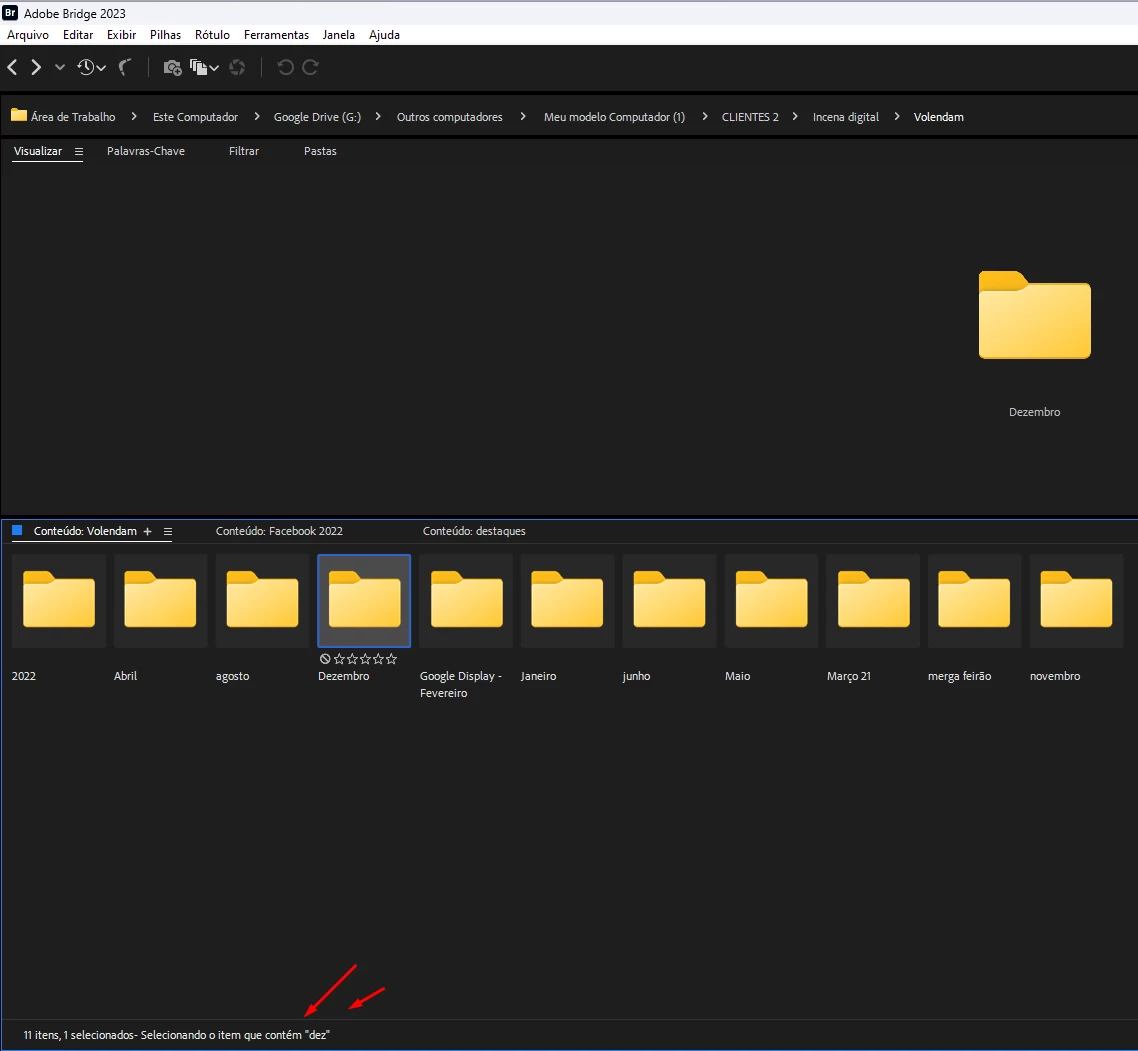Select the Conteúdo: Volendam tab
The width and height of the screenshot is (1138, 1051).
click(x=85, y=531)
